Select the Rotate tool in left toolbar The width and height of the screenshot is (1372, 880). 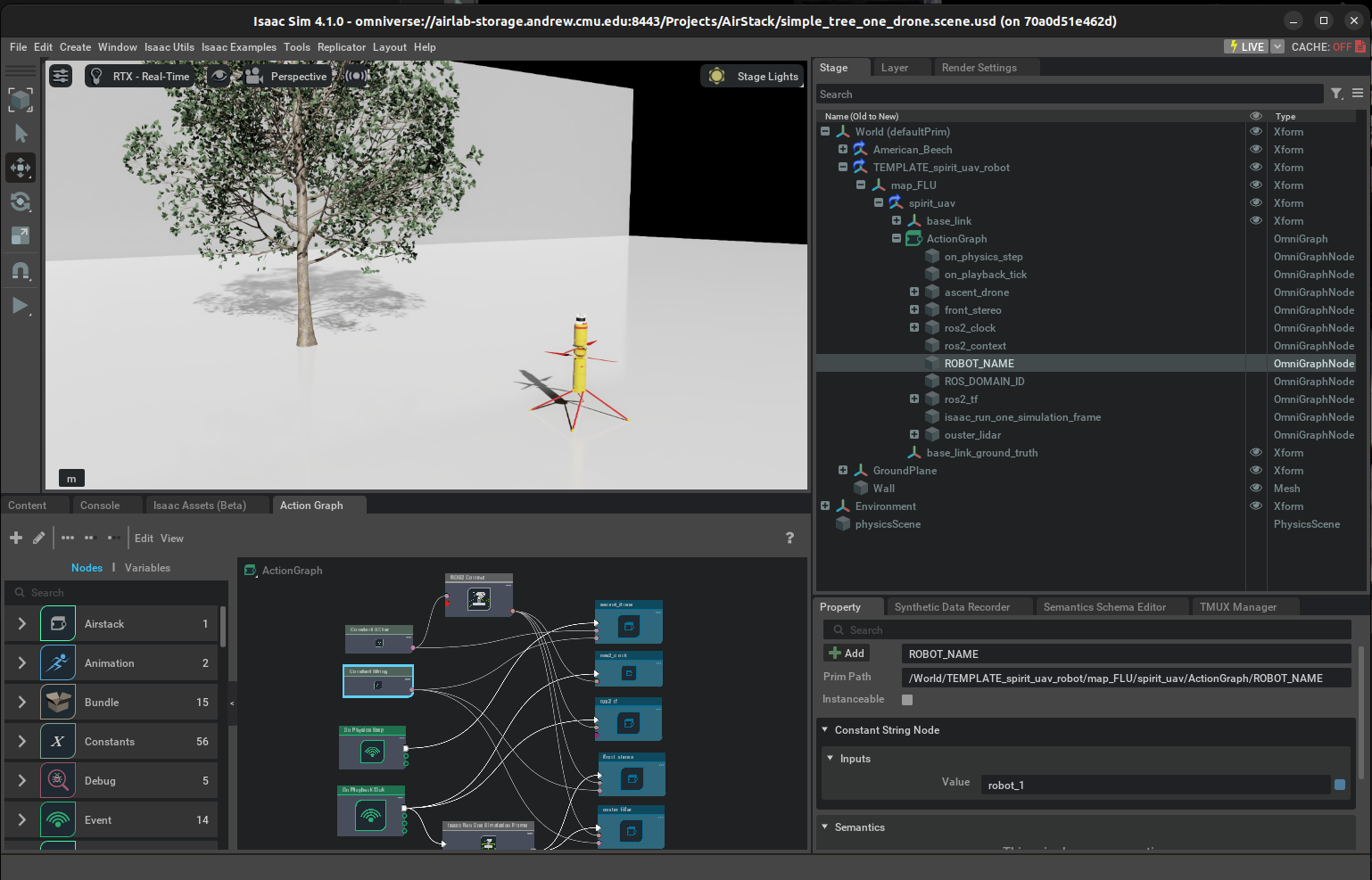(x=21, y=202)
